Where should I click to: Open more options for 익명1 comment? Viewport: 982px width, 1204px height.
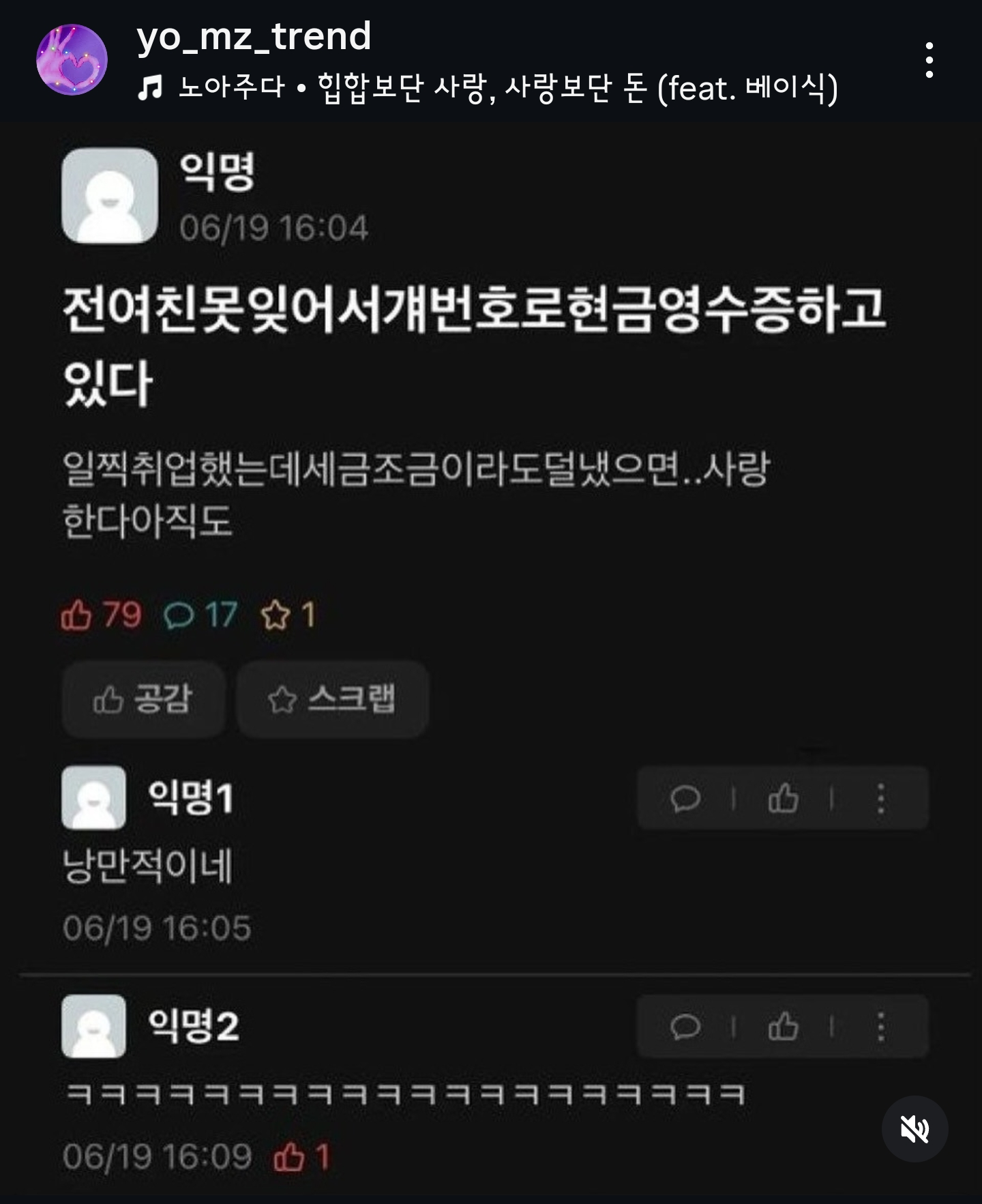[x=881, y=798]
